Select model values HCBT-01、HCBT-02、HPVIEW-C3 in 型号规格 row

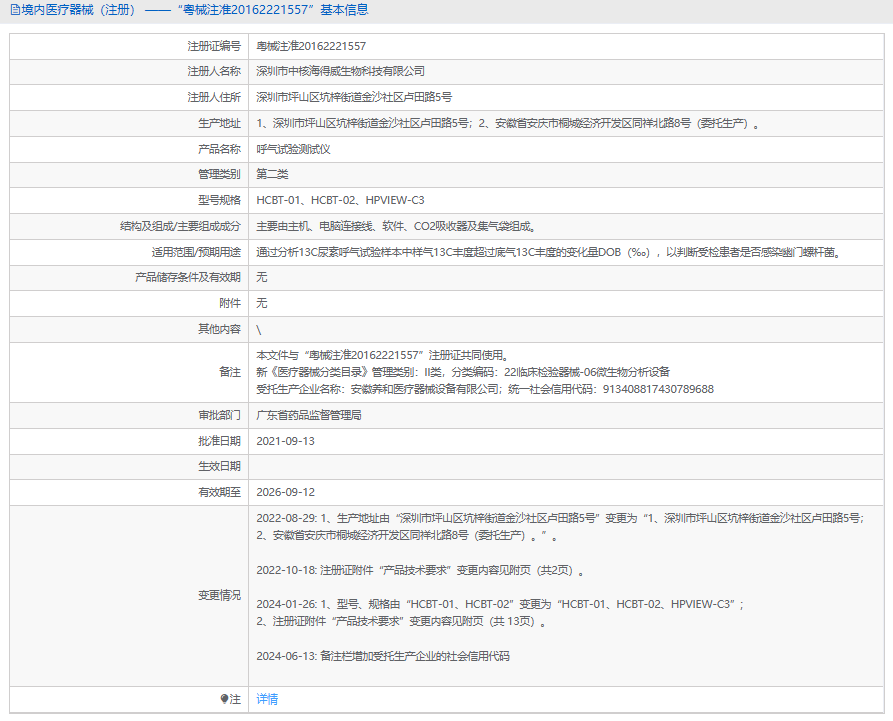point(341,200)
